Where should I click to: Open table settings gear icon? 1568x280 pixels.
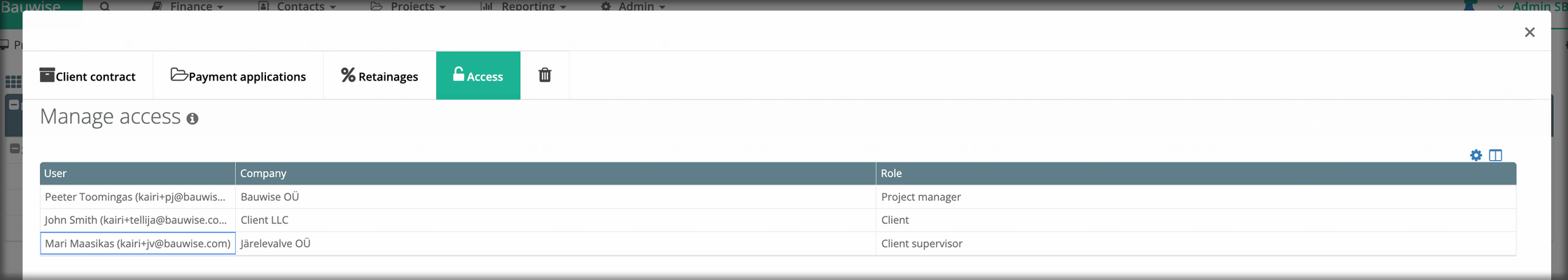[x=1476, y=155]
